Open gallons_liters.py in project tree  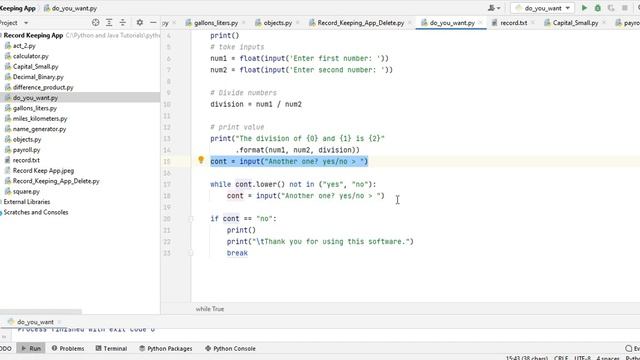[x=35, y=108]
